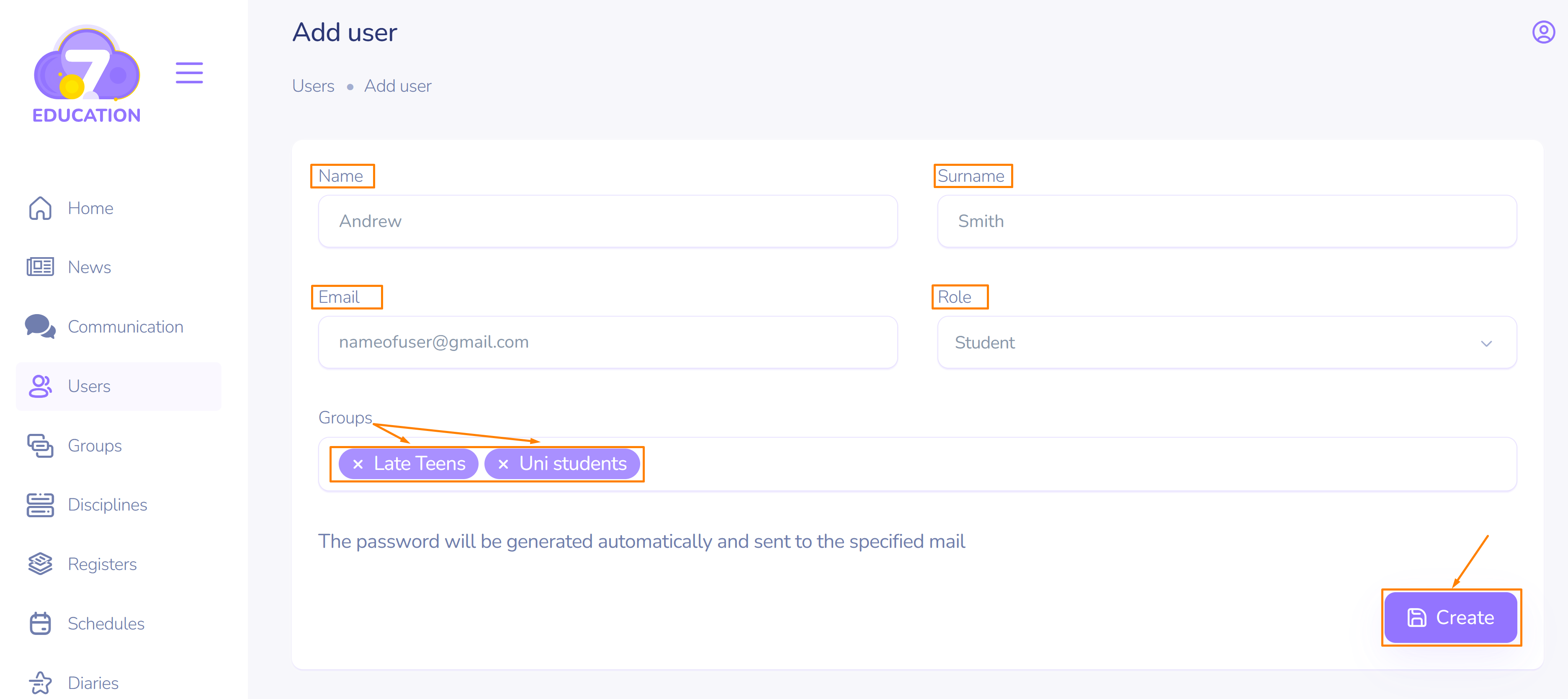The height and width of the screenshot is (699, 1568).
Task: Open the user profile avatar icon
Action: [1543, 32]
